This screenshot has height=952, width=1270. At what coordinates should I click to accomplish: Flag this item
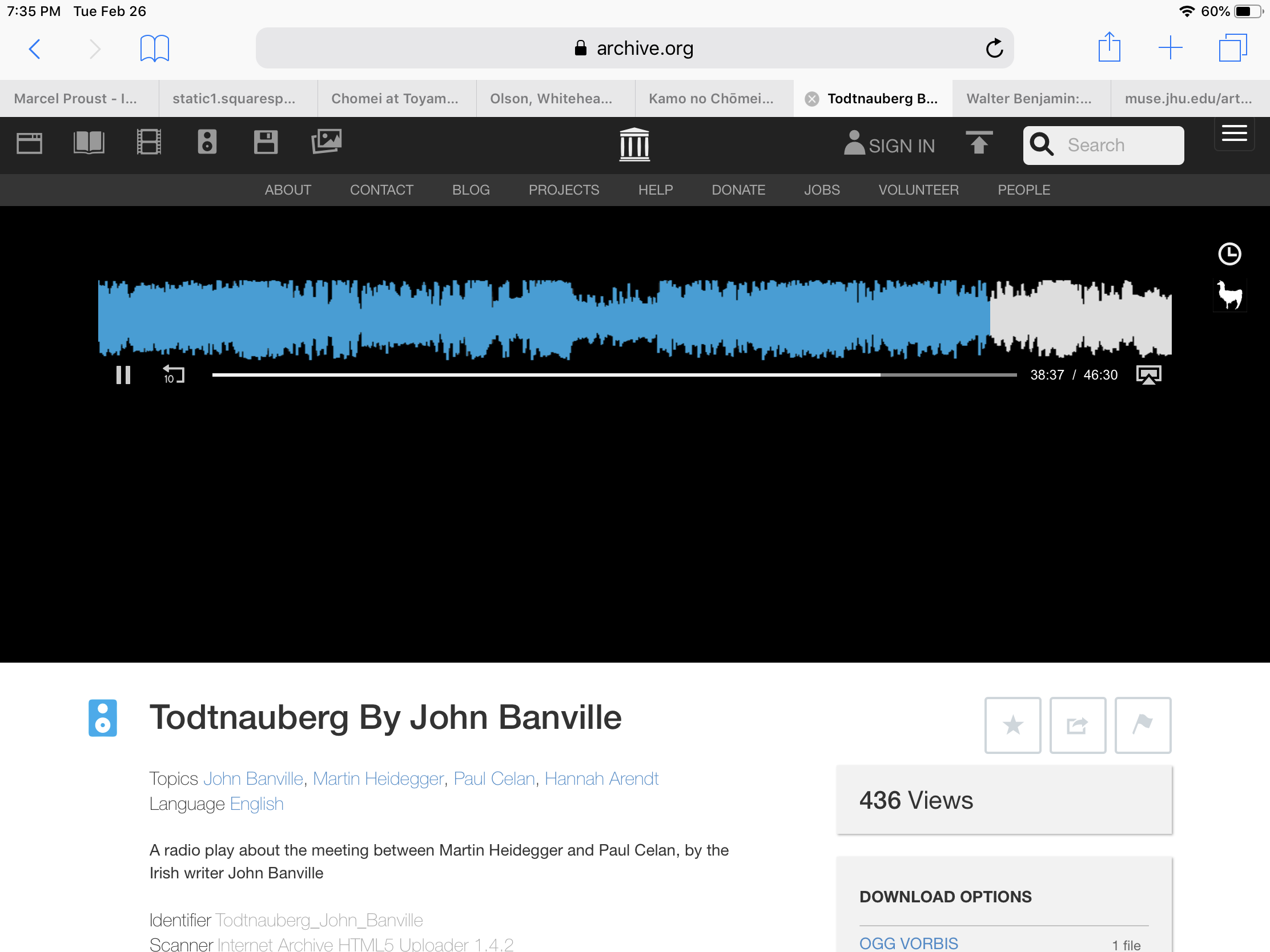(x=1143, y=725)
